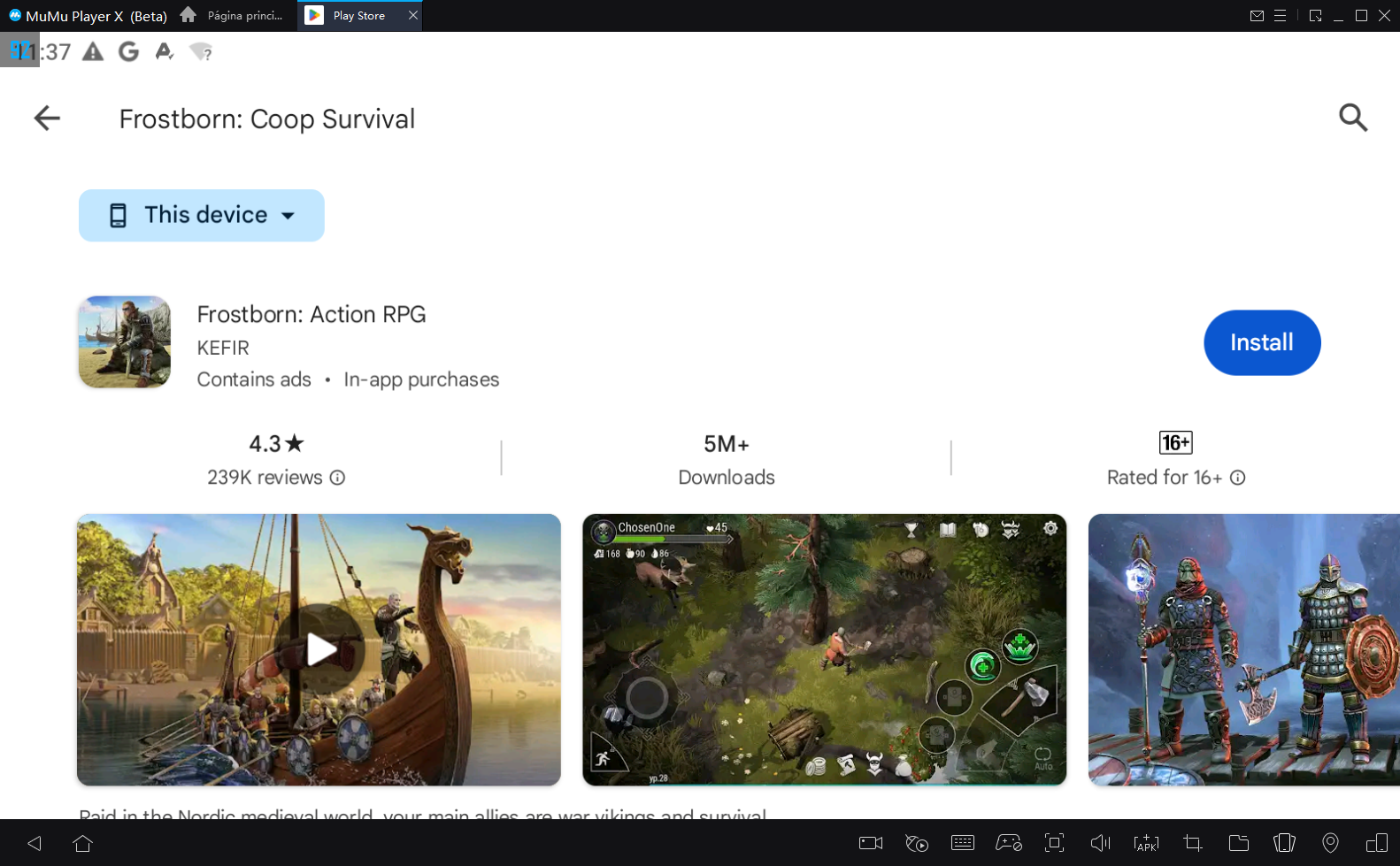The image size is (1400, 866).
Task: Click the install APK icon
Action: 1146,843
